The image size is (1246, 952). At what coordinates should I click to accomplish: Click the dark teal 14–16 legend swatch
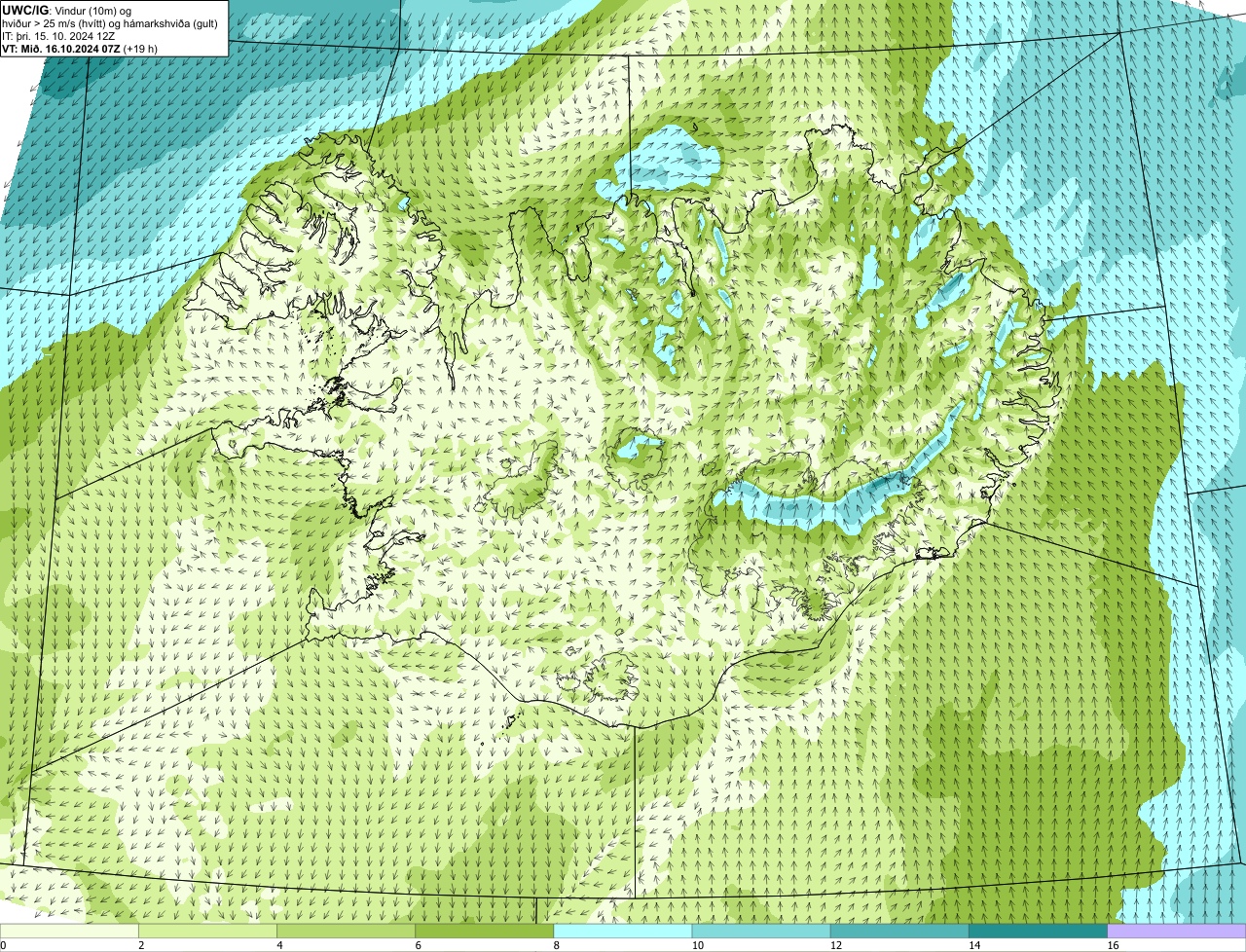pyautogui.click(x=1038, y=932)
